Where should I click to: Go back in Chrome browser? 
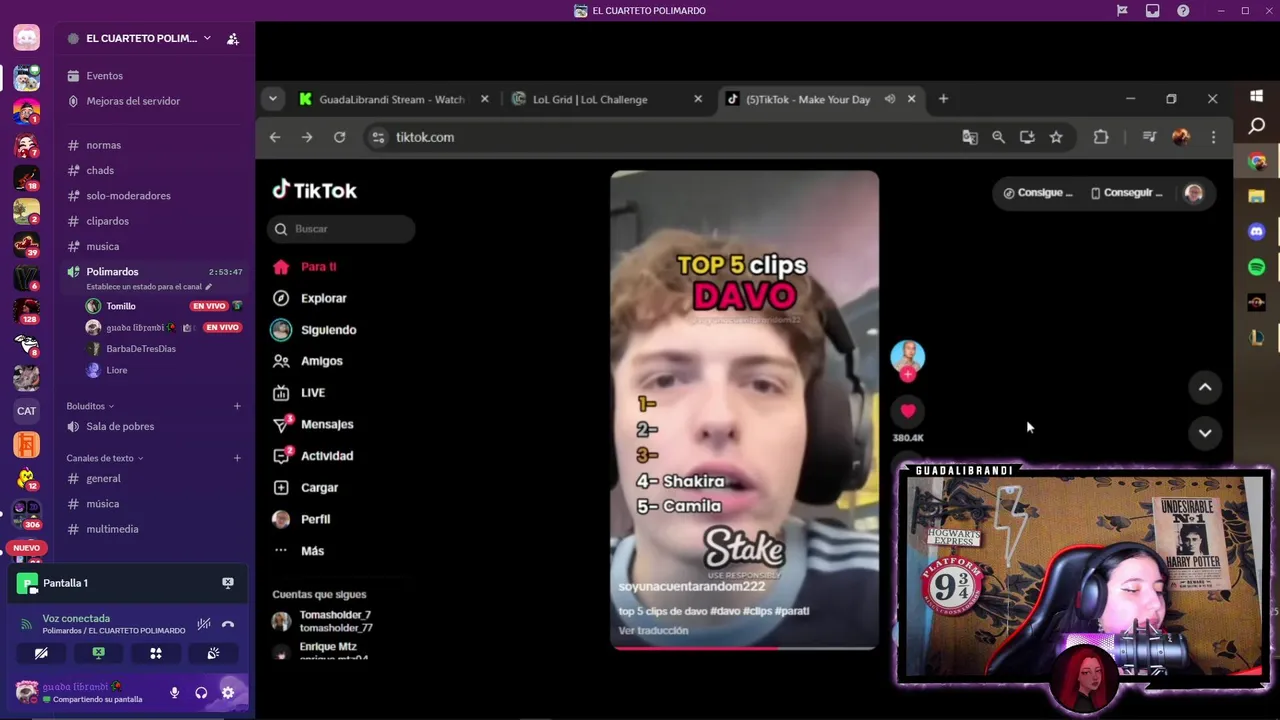click(x=275, y=137)
